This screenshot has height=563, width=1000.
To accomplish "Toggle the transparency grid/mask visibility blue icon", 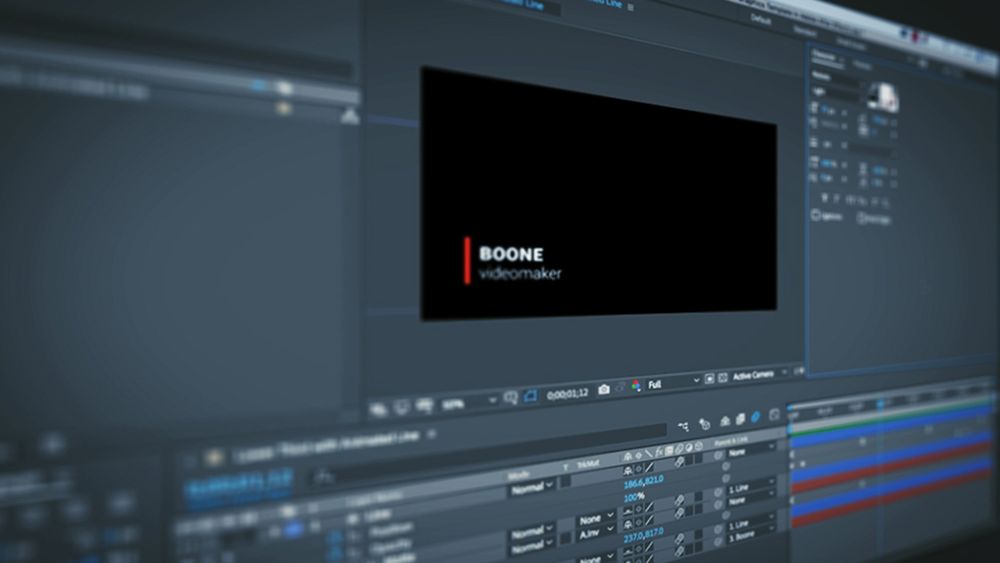I will click(530, 396).
